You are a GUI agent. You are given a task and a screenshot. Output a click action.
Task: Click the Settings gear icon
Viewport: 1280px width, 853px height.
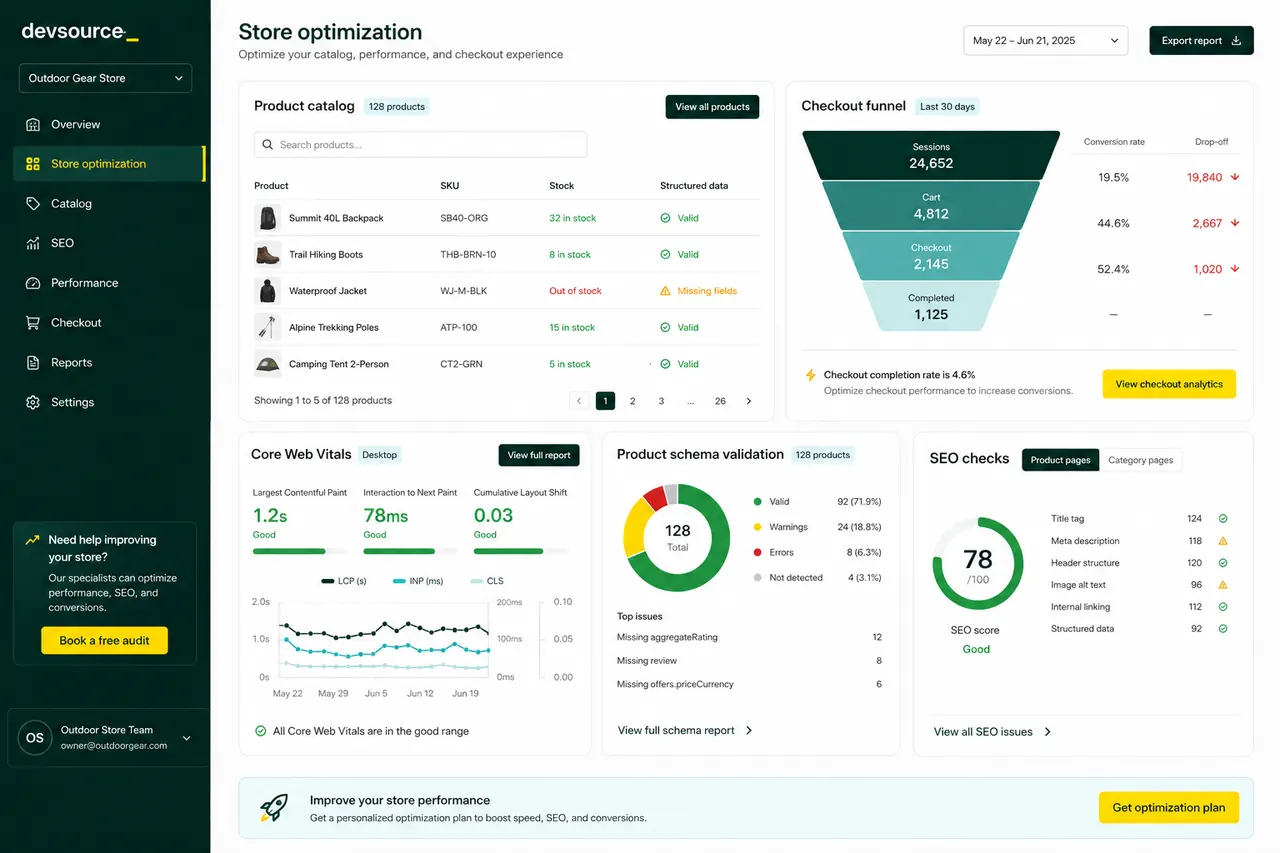32,402
